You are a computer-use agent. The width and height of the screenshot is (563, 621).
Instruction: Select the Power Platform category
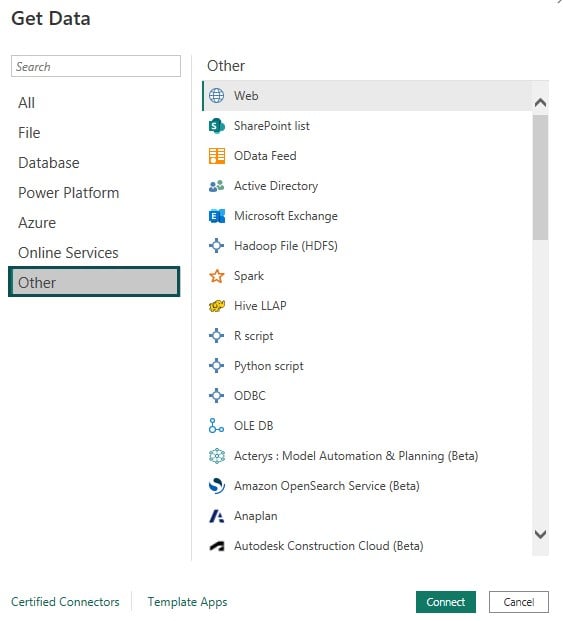pos(68,193)
